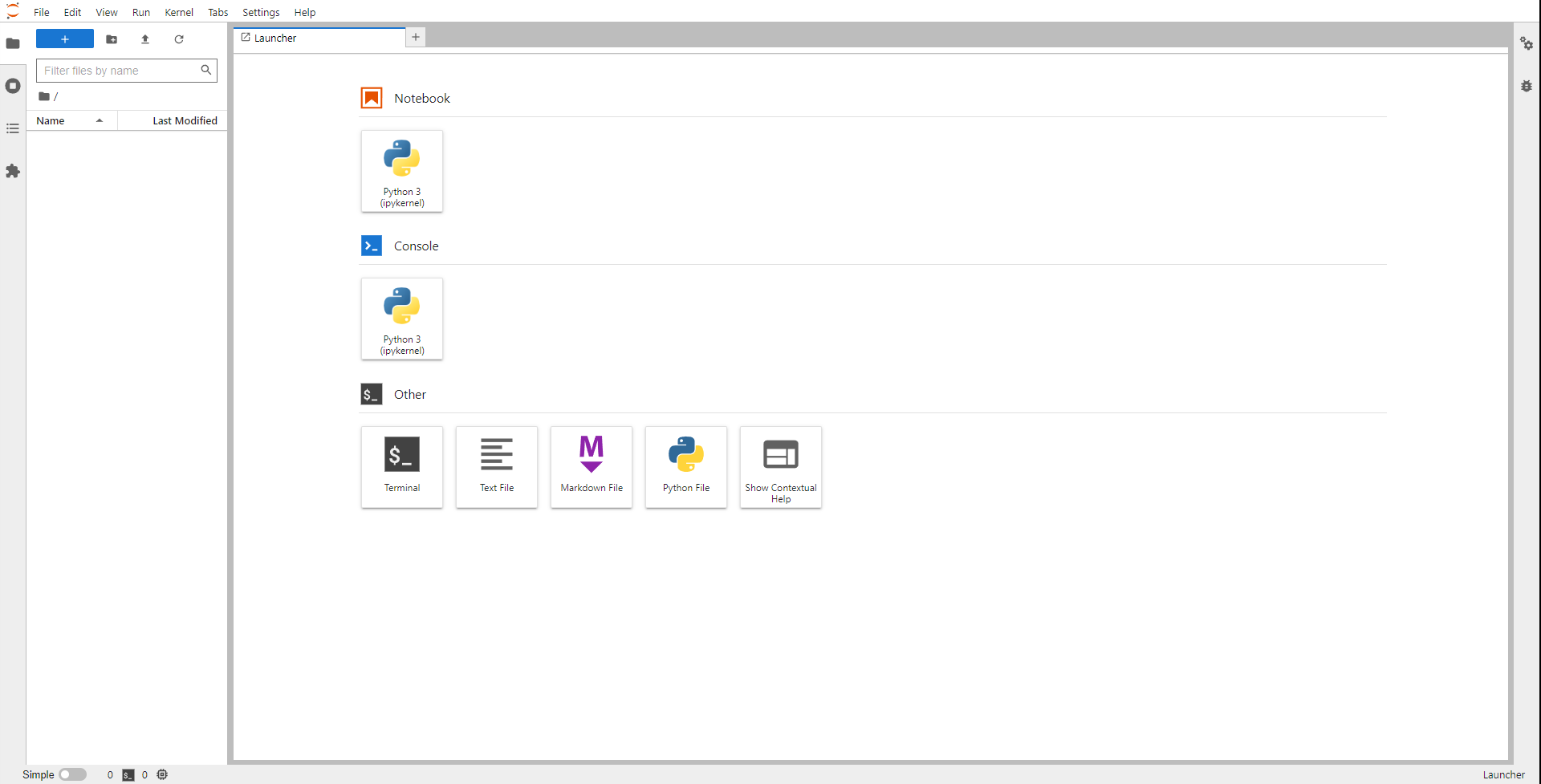This screenshot has width=1541, height=784.
Task: Refresh the file browser list
Action: point(179,39)
